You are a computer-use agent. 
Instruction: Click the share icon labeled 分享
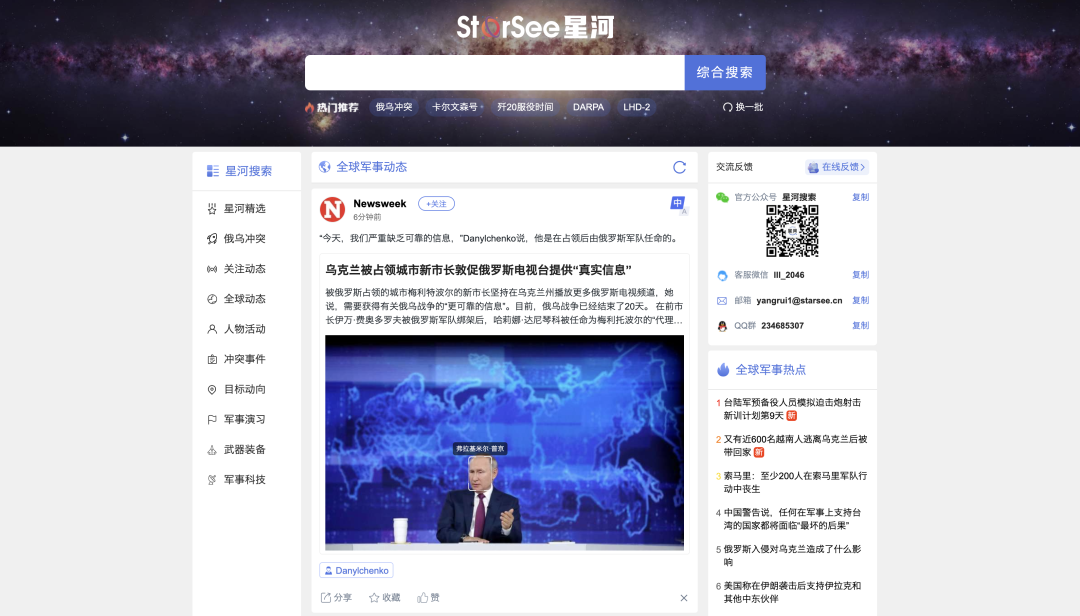[336, 597]
